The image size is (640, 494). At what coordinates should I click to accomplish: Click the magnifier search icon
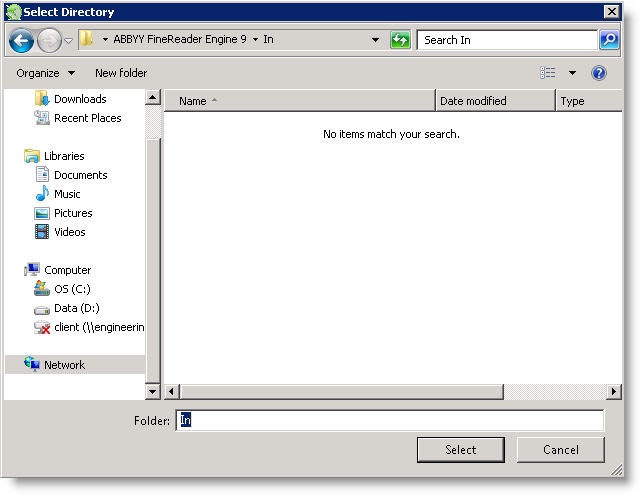tap(609, 40)
